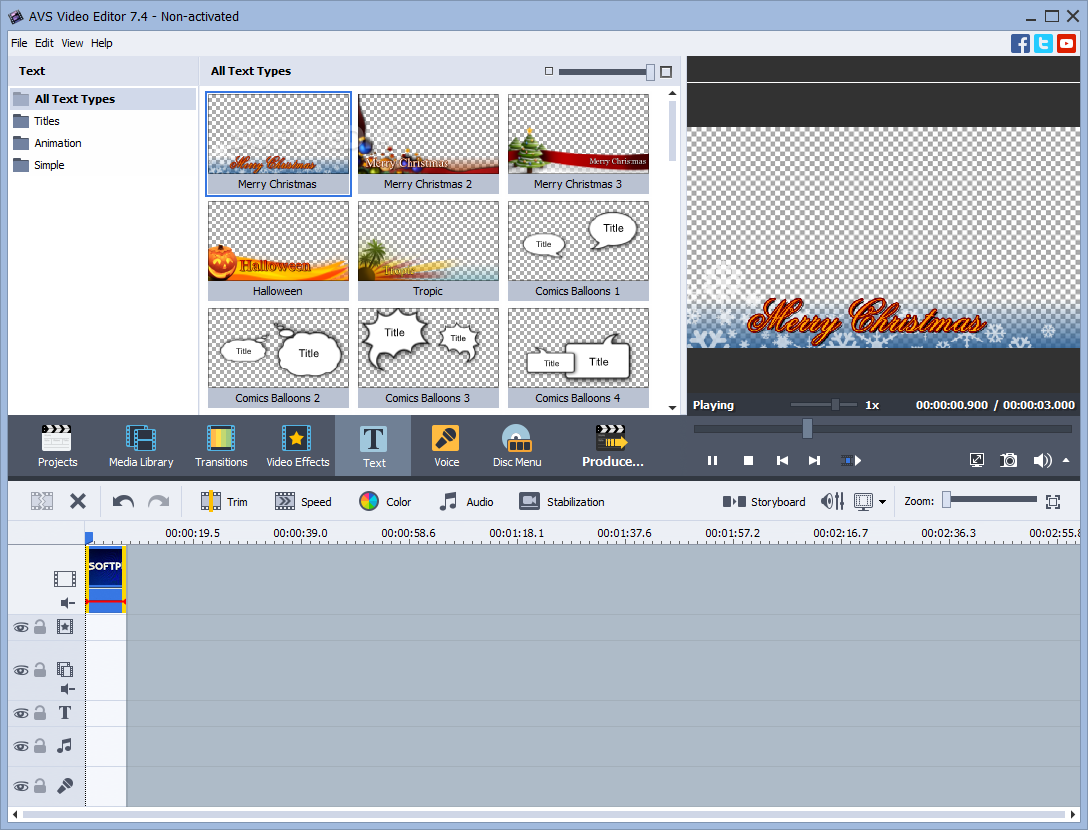Click the large thumbnails icon
This screenshot has width=1088, height=830.
pos(666,71)
